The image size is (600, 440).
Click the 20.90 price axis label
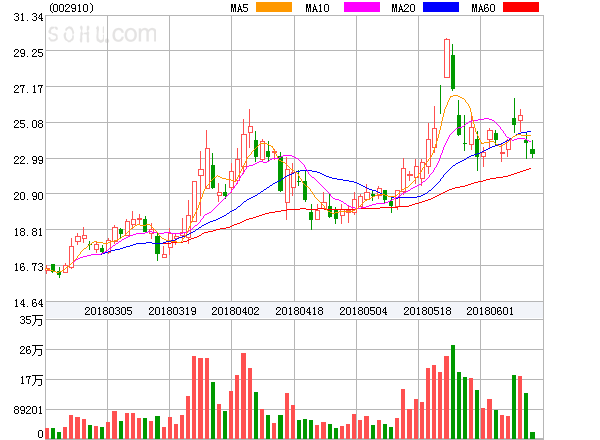(x=28, y=196)
